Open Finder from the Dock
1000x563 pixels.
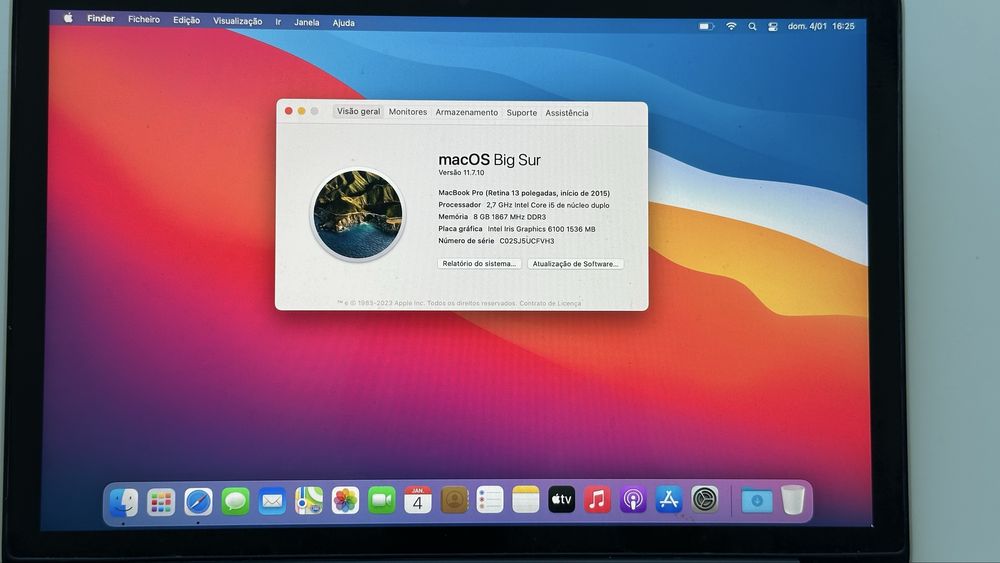pos(124,502)
